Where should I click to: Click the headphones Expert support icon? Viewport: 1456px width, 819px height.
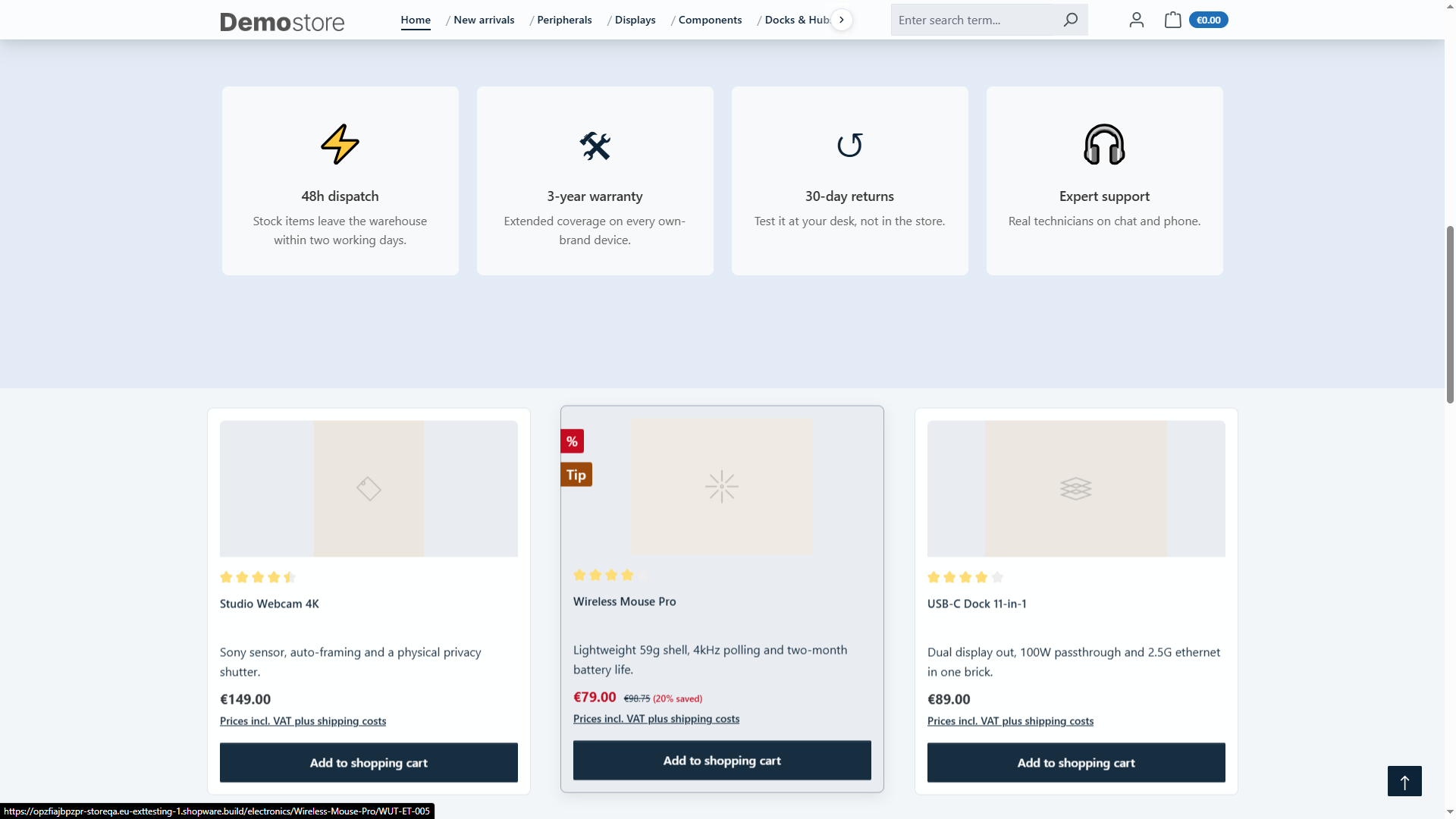pyautogui.click(x=1104, y=144)
